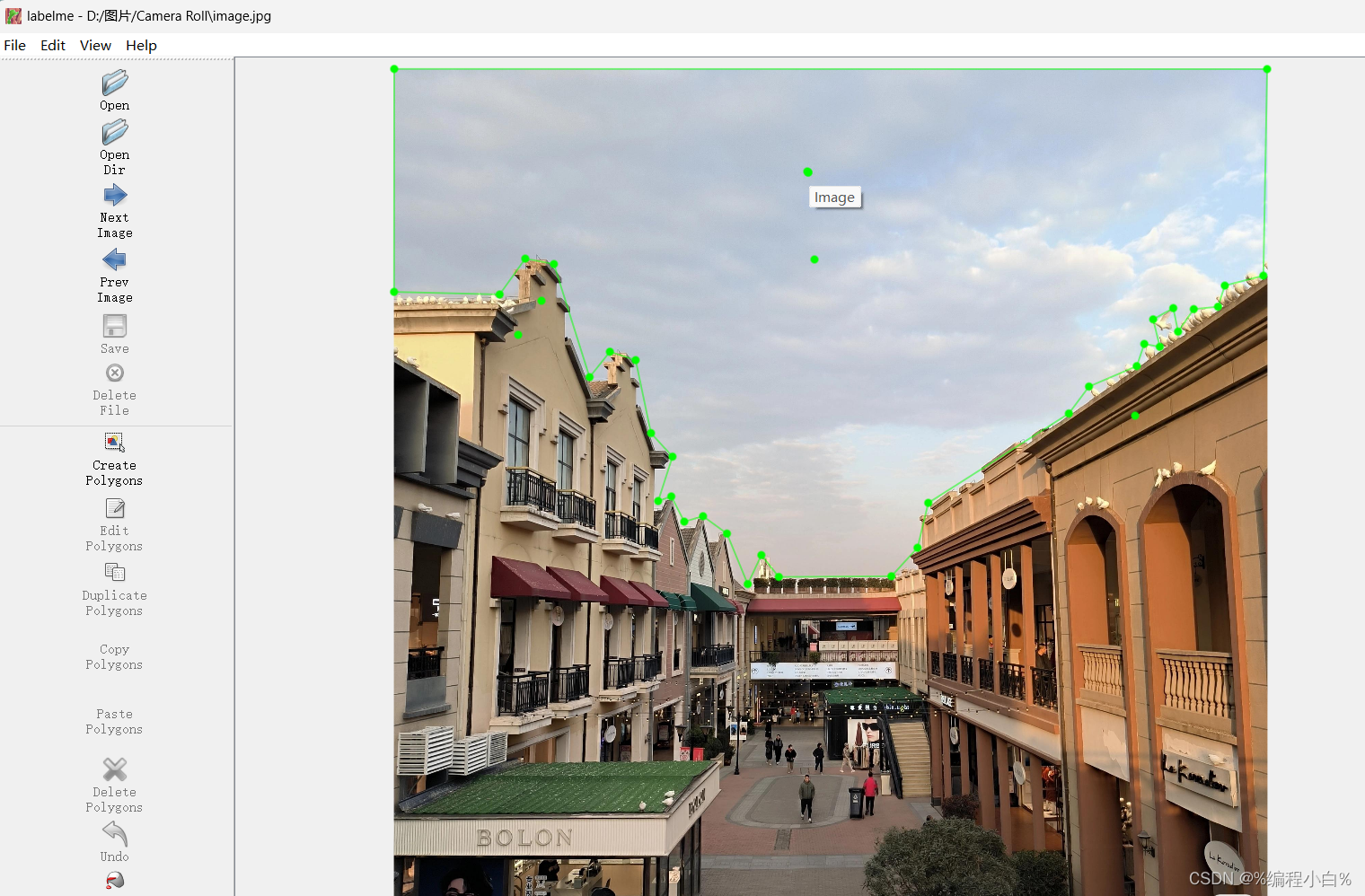The height and width of the screenshot is (896, 1365).
Task: Go to Next Image with the arrow icon
Action: pos(115,195)
